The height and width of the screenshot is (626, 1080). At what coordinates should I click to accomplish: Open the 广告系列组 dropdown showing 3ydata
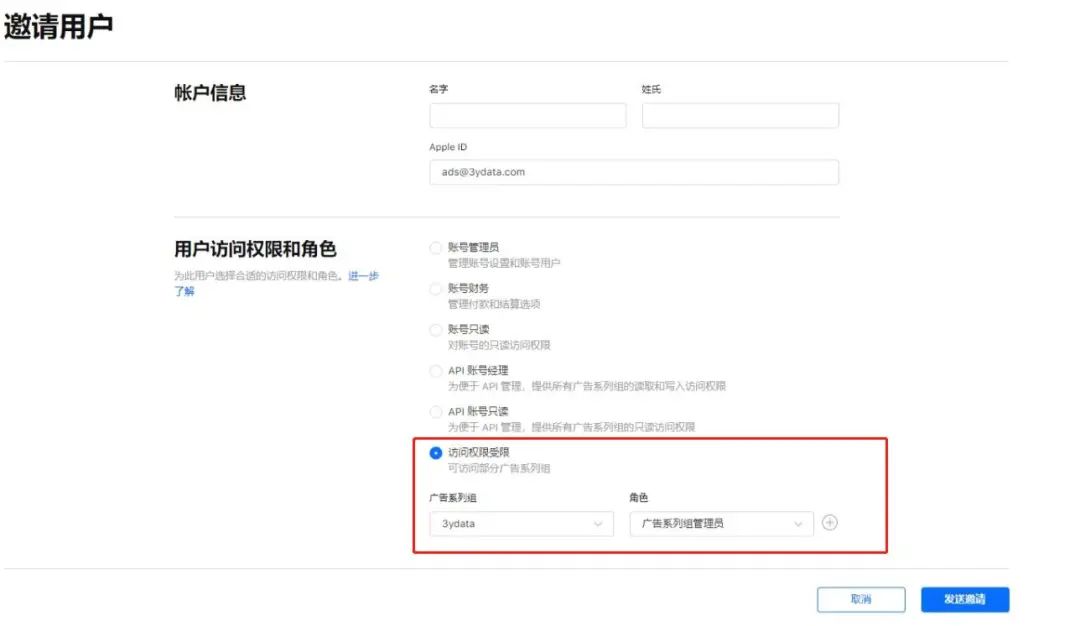pyautogui.click(x=521, y=523)
